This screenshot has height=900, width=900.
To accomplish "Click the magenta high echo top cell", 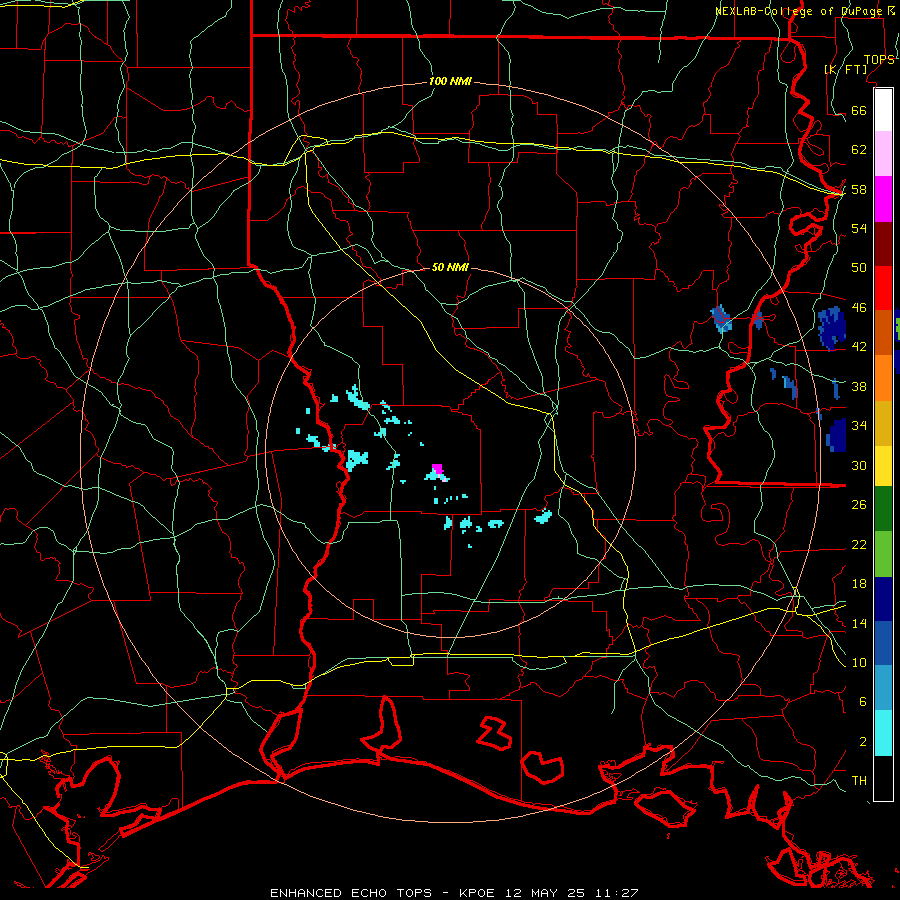I will (x=437, y=469).
